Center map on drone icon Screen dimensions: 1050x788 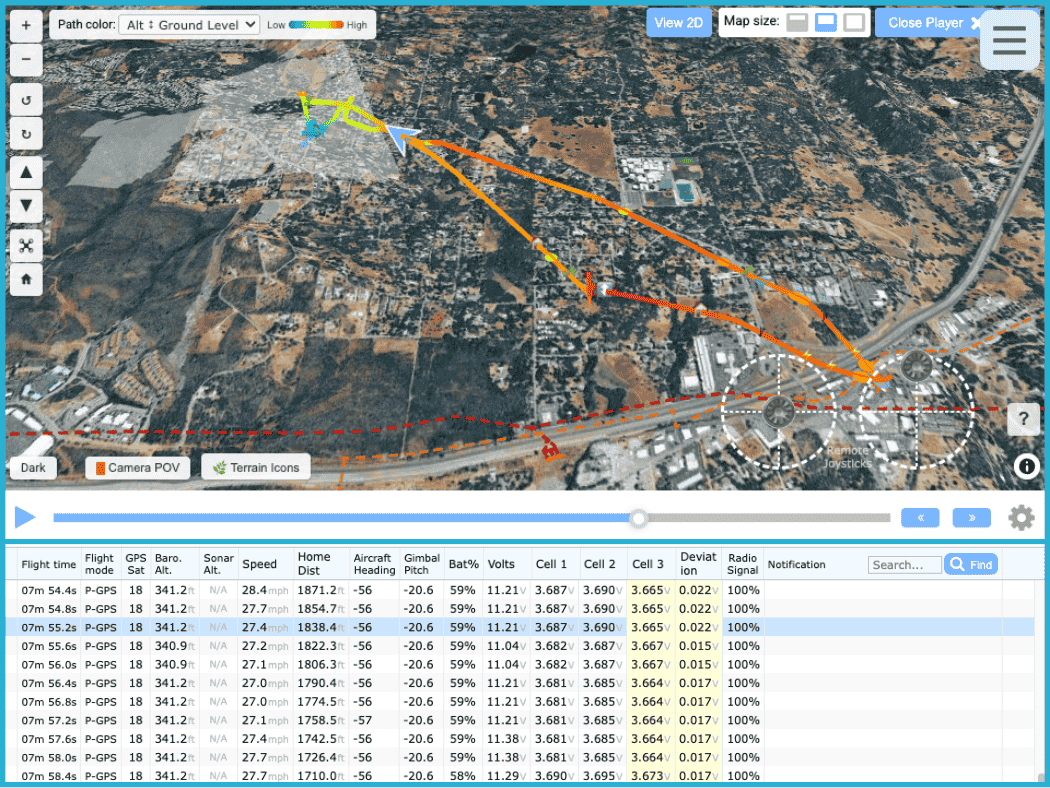pos(25,245)
